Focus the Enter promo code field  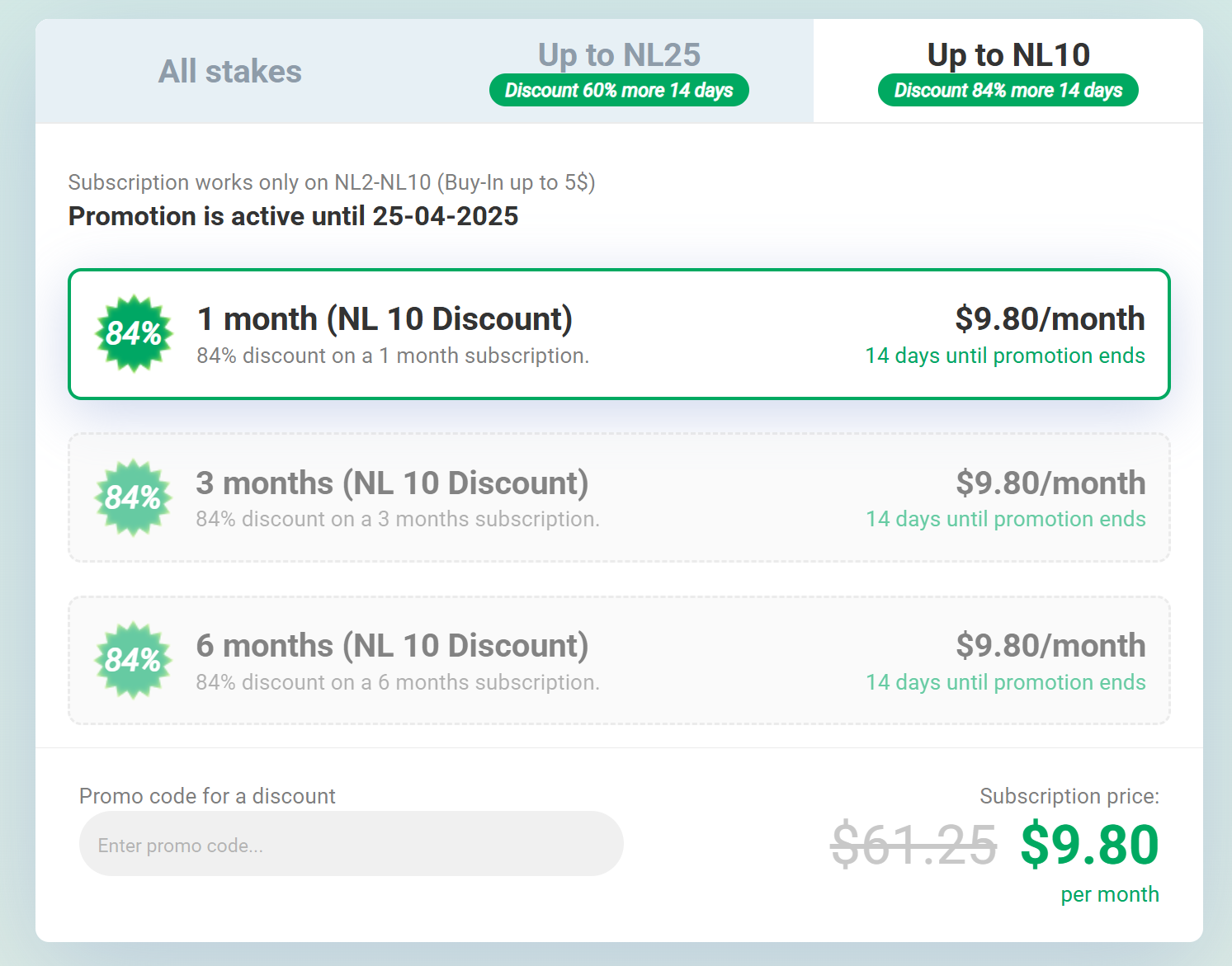click(351, 844)
